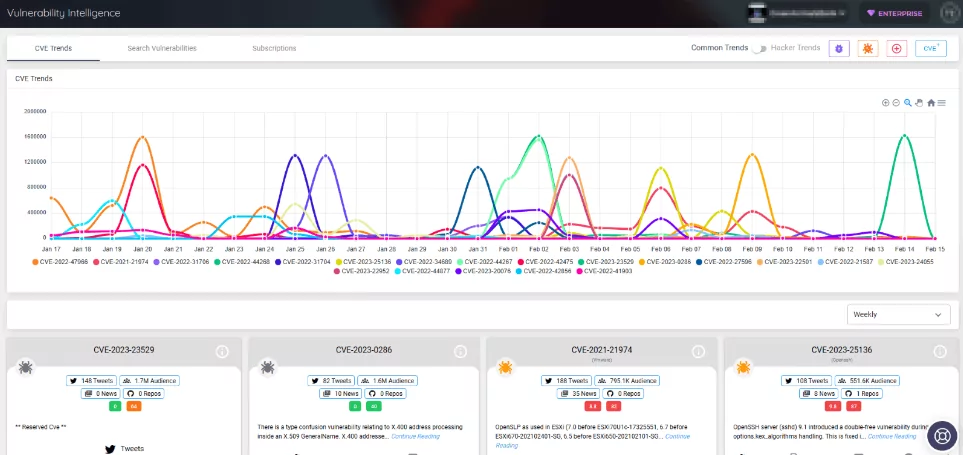The width and height of the screenshot is (963, 455).
Task: Toggle CVE-2022-27596 series in chart legend
Action: (x=725, y=261)
